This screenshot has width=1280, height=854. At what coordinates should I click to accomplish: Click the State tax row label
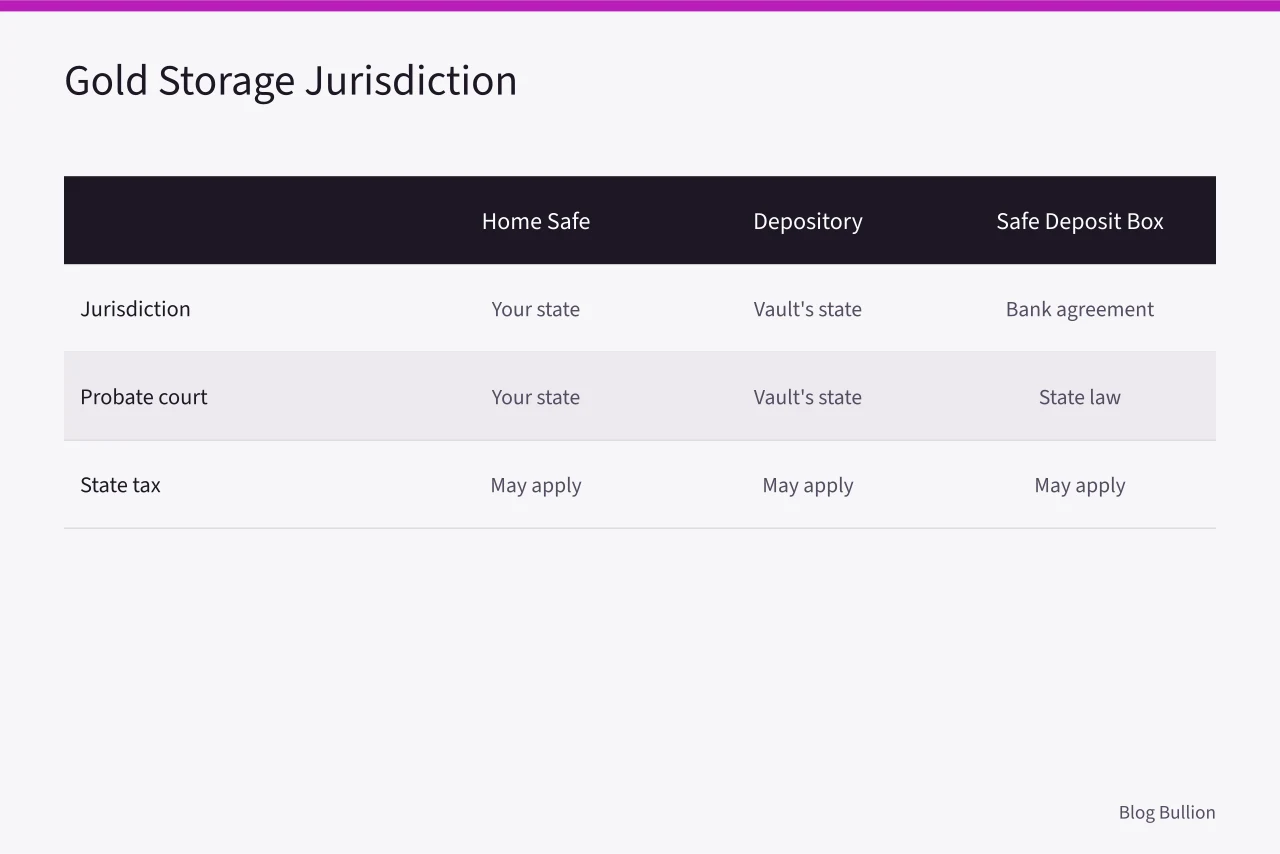tap(120, 485)
